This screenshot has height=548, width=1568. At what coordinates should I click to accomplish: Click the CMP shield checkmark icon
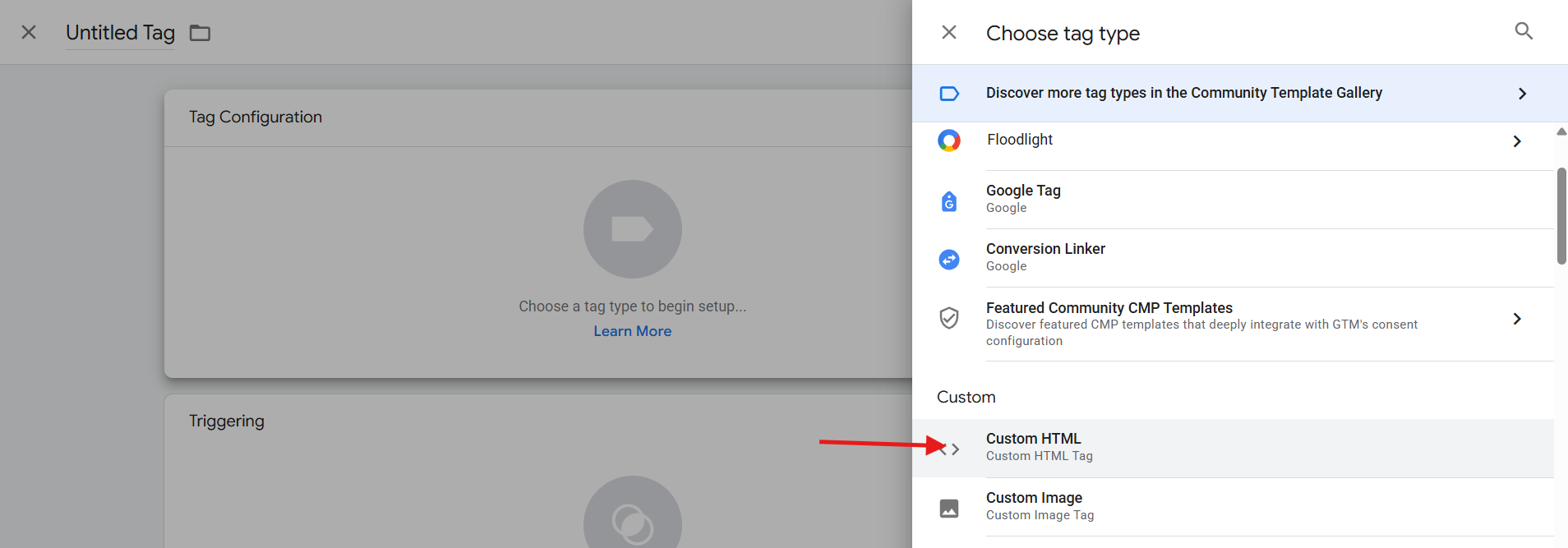pyautogui.click(x=949, y=318)
